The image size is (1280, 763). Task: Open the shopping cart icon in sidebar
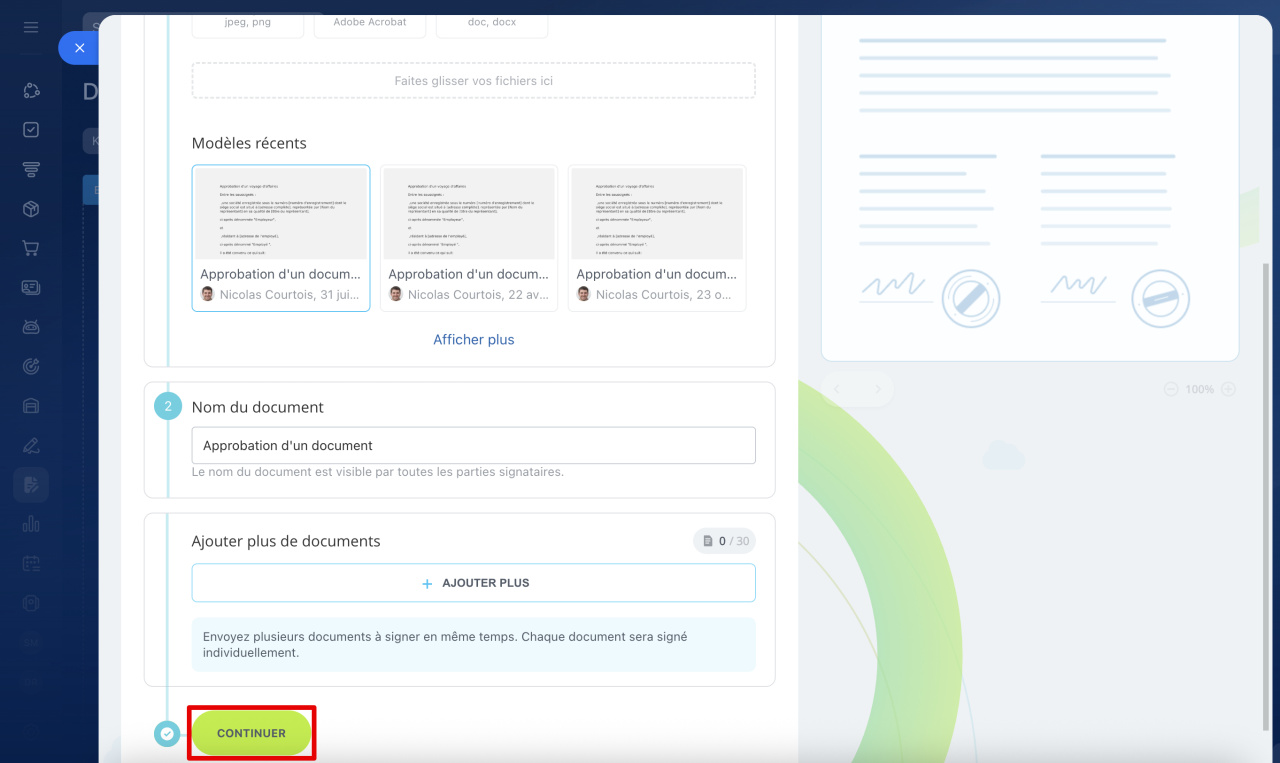click(31, 248)
